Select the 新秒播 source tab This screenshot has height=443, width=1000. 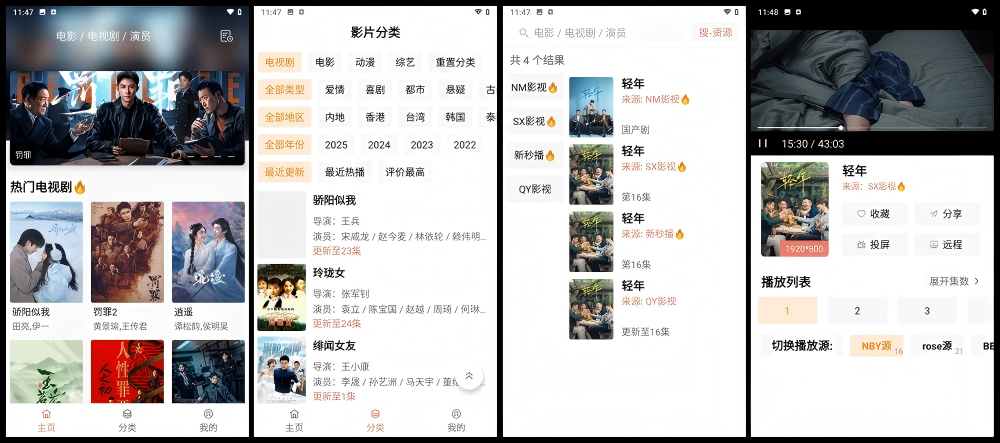(534, 155)
